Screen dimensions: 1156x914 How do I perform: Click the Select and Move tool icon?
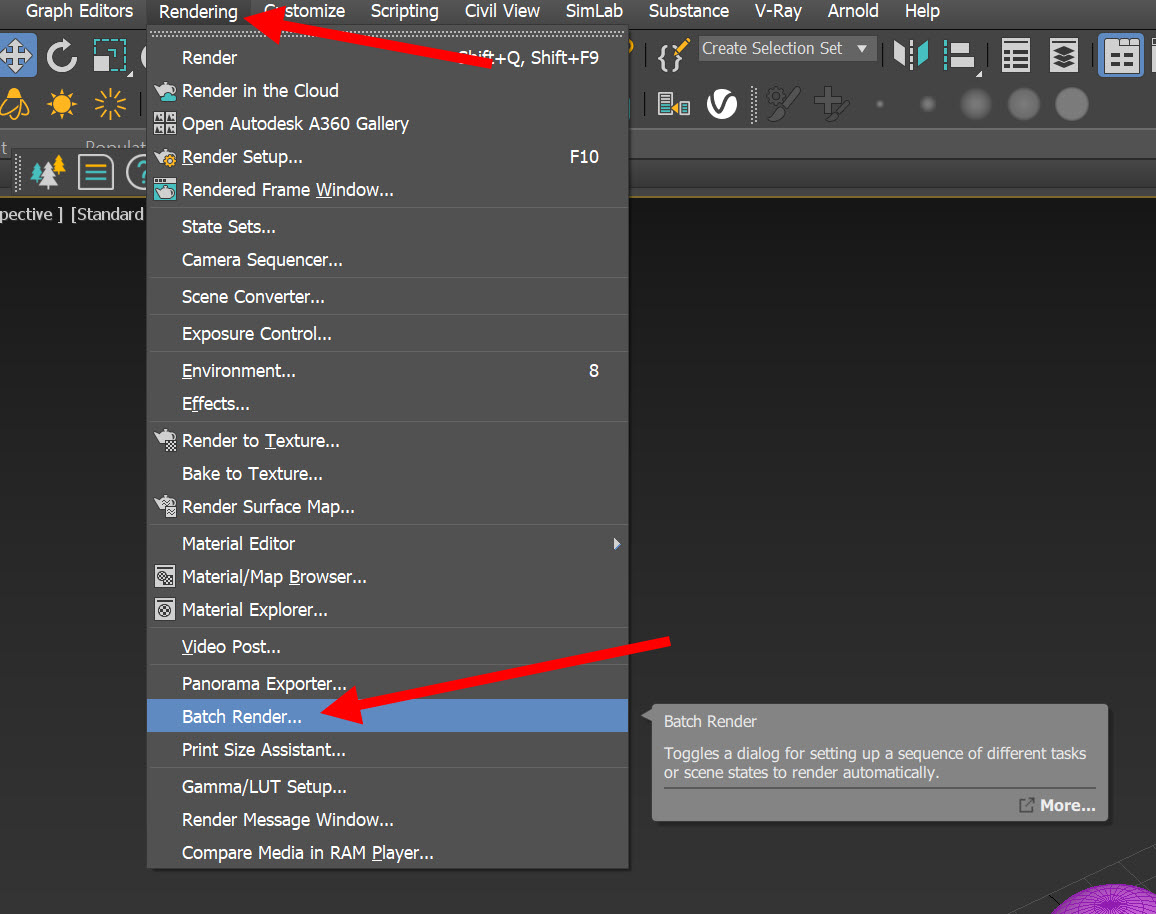16,55
